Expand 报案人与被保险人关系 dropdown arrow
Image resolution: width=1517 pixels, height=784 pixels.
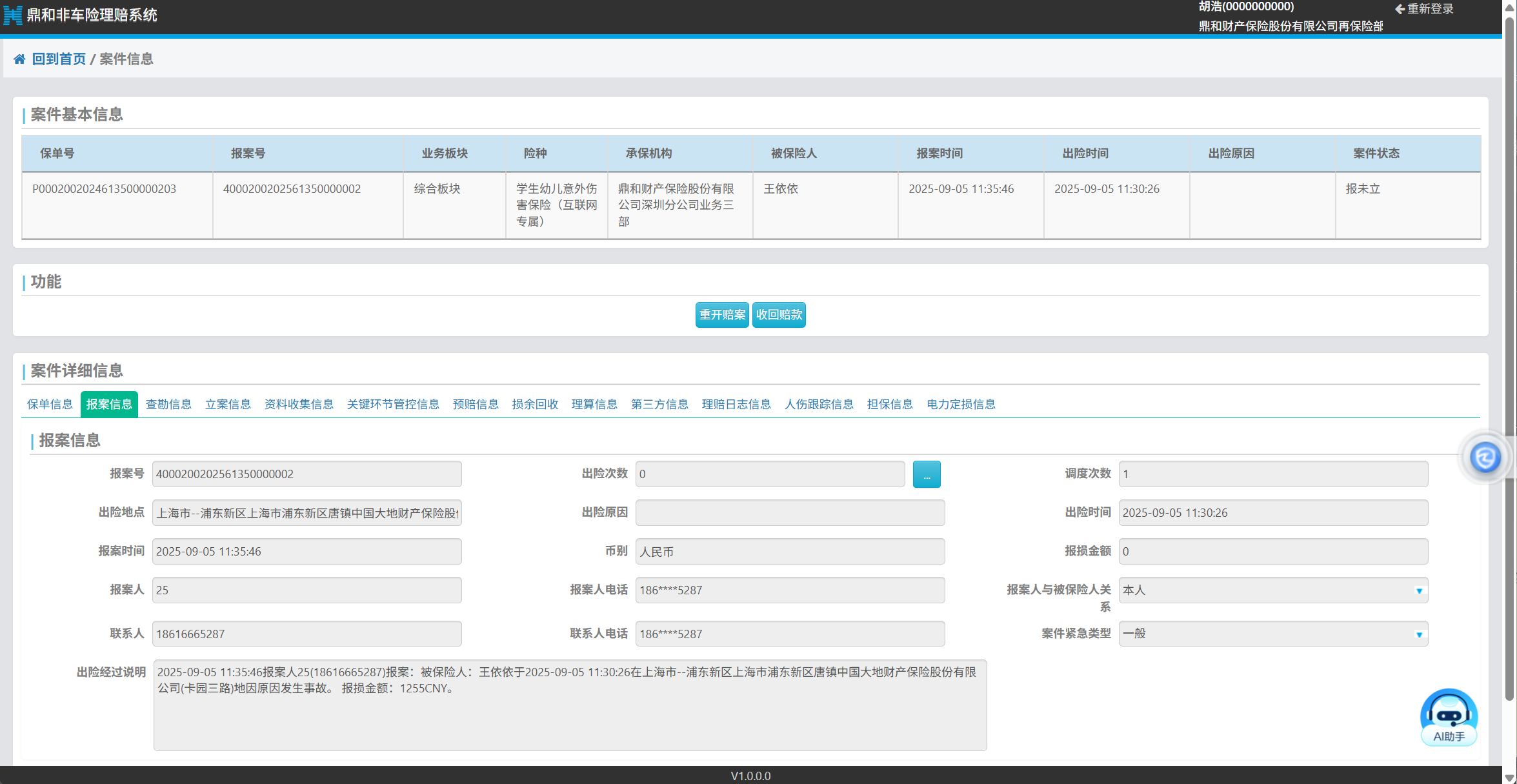click(1419, 590)
